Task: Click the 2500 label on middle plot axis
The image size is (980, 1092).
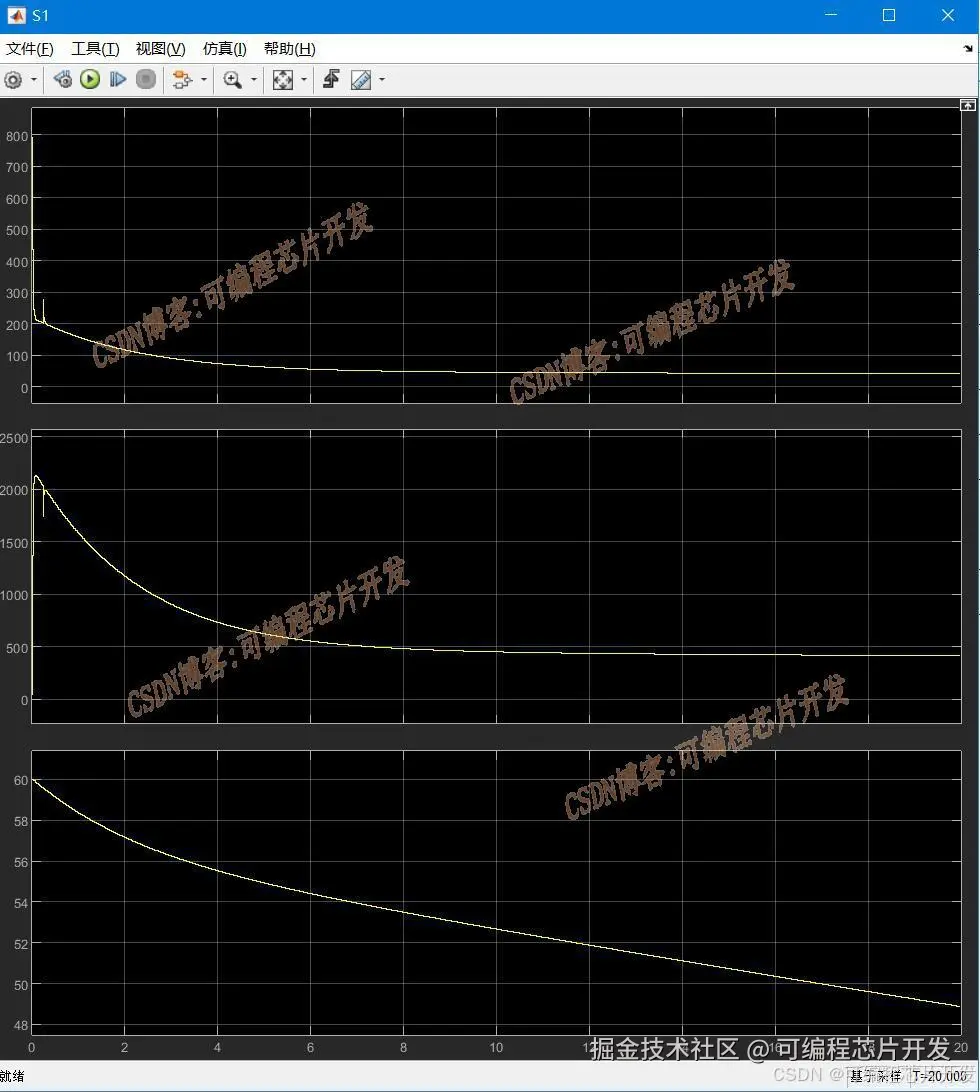Action: [x=14, y=439]
